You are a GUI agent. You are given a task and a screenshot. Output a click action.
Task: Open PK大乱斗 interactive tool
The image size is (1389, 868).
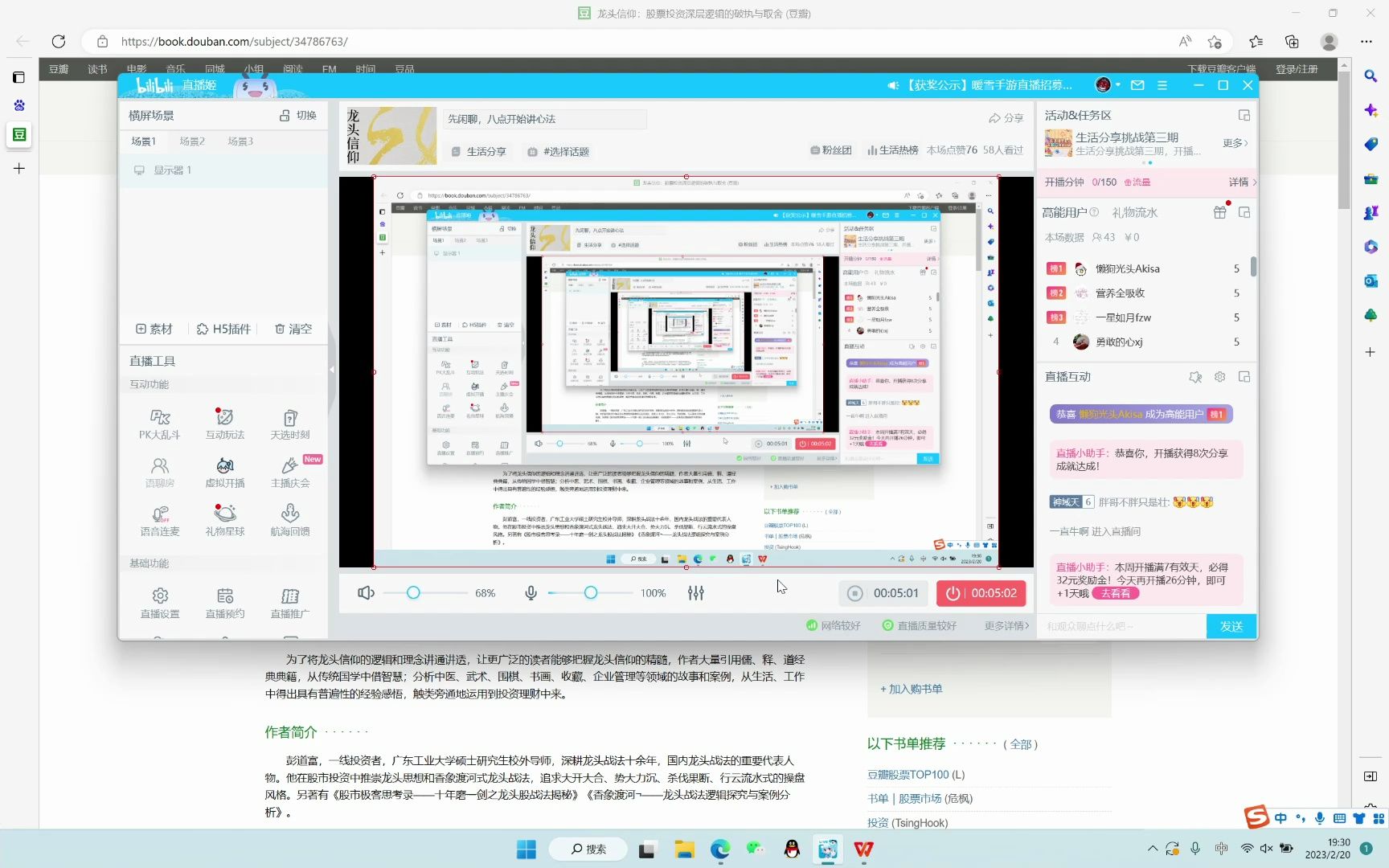tap(159, 424)
